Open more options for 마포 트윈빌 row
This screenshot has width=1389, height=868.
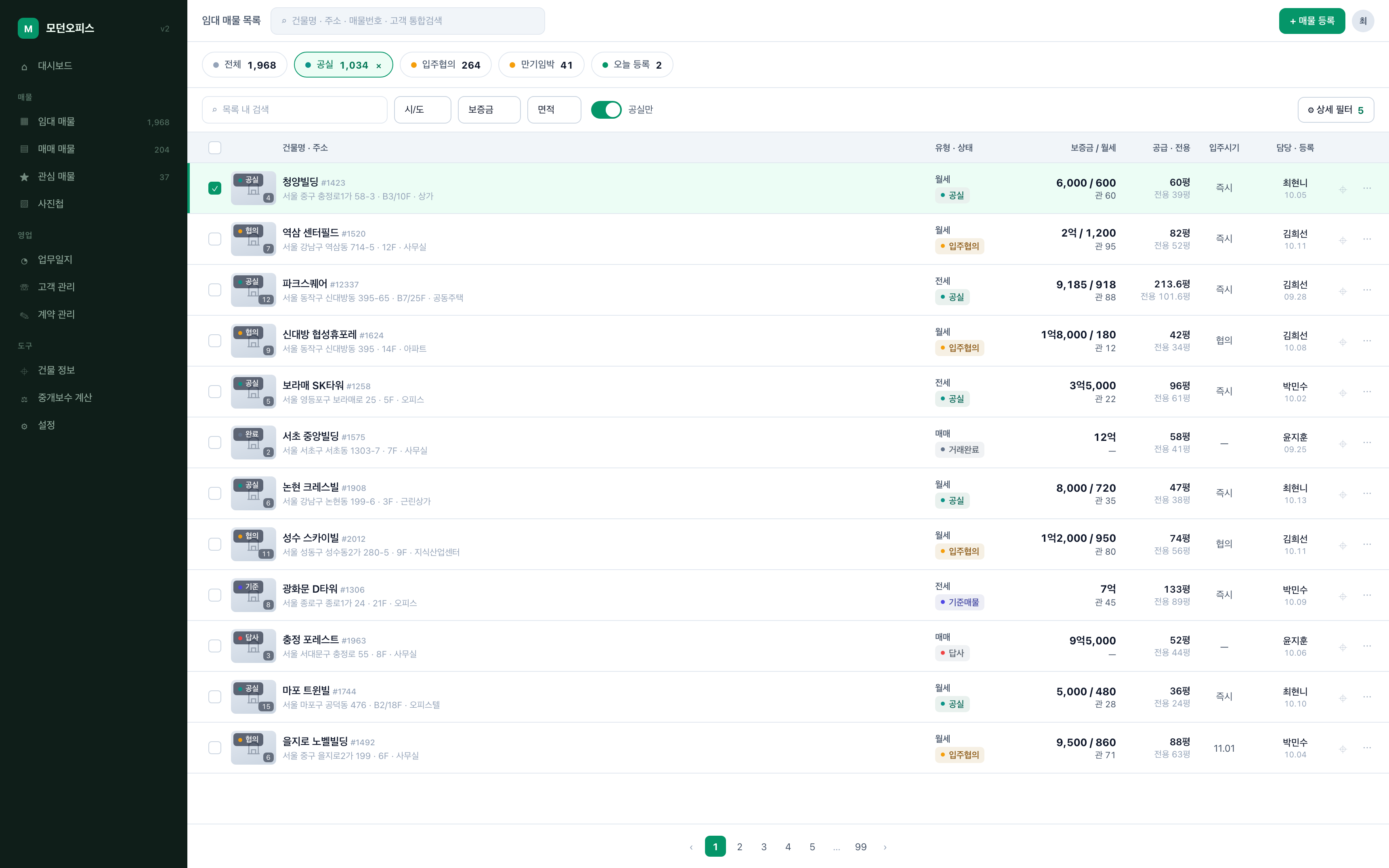click(1367, 696)
